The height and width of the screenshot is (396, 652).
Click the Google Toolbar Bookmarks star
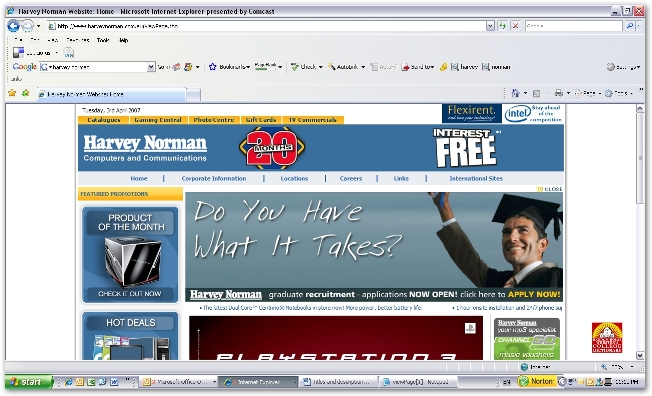(x=212, y=67)
